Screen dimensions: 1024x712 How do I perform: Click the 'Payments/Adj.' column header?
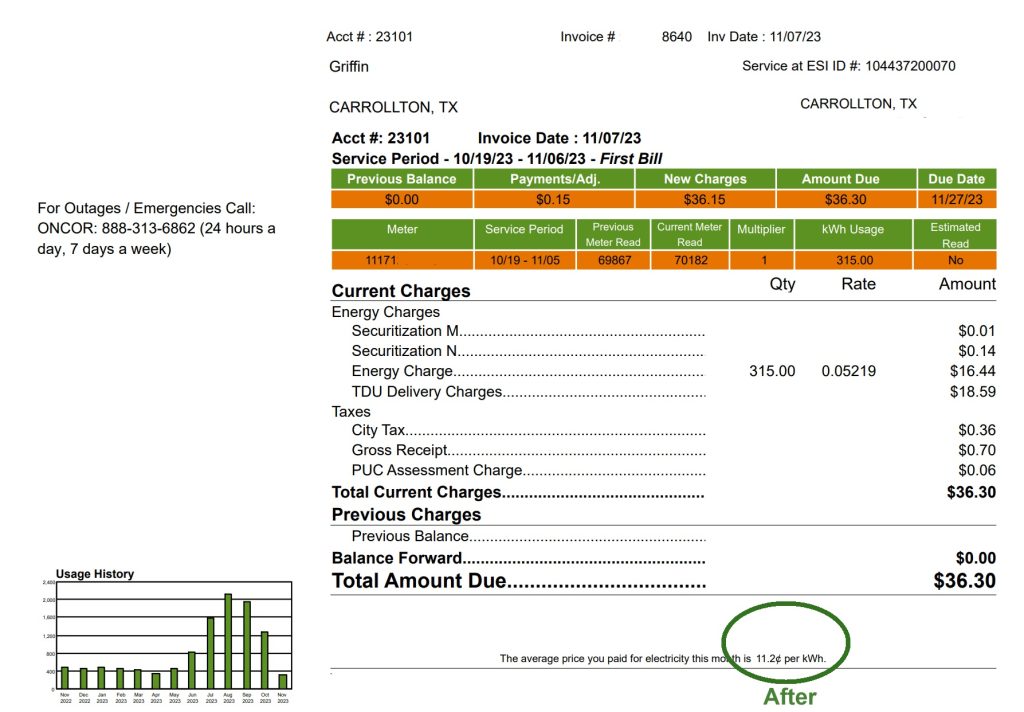(x=554, y=179)
